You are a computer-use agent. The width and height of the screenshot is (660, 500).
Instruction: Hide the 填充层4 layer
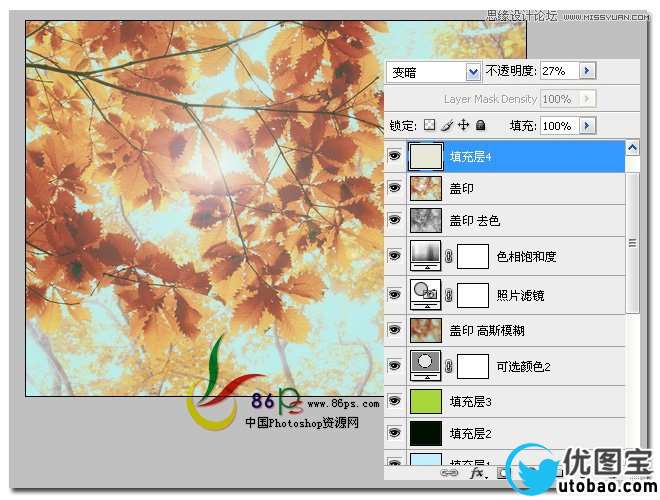pos(394,156)
